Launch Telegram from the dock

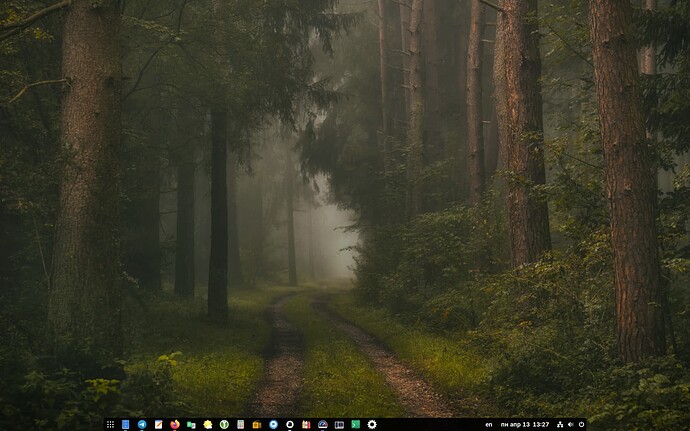pos(142,424)
